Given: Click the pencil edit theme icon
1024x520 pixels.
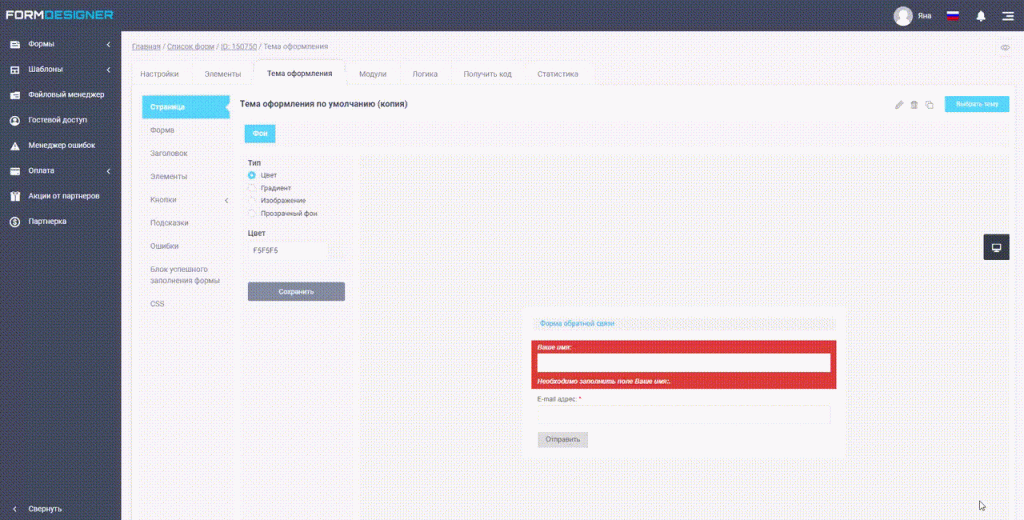Looking at the screenshot, I should click(x=899, y=105).
